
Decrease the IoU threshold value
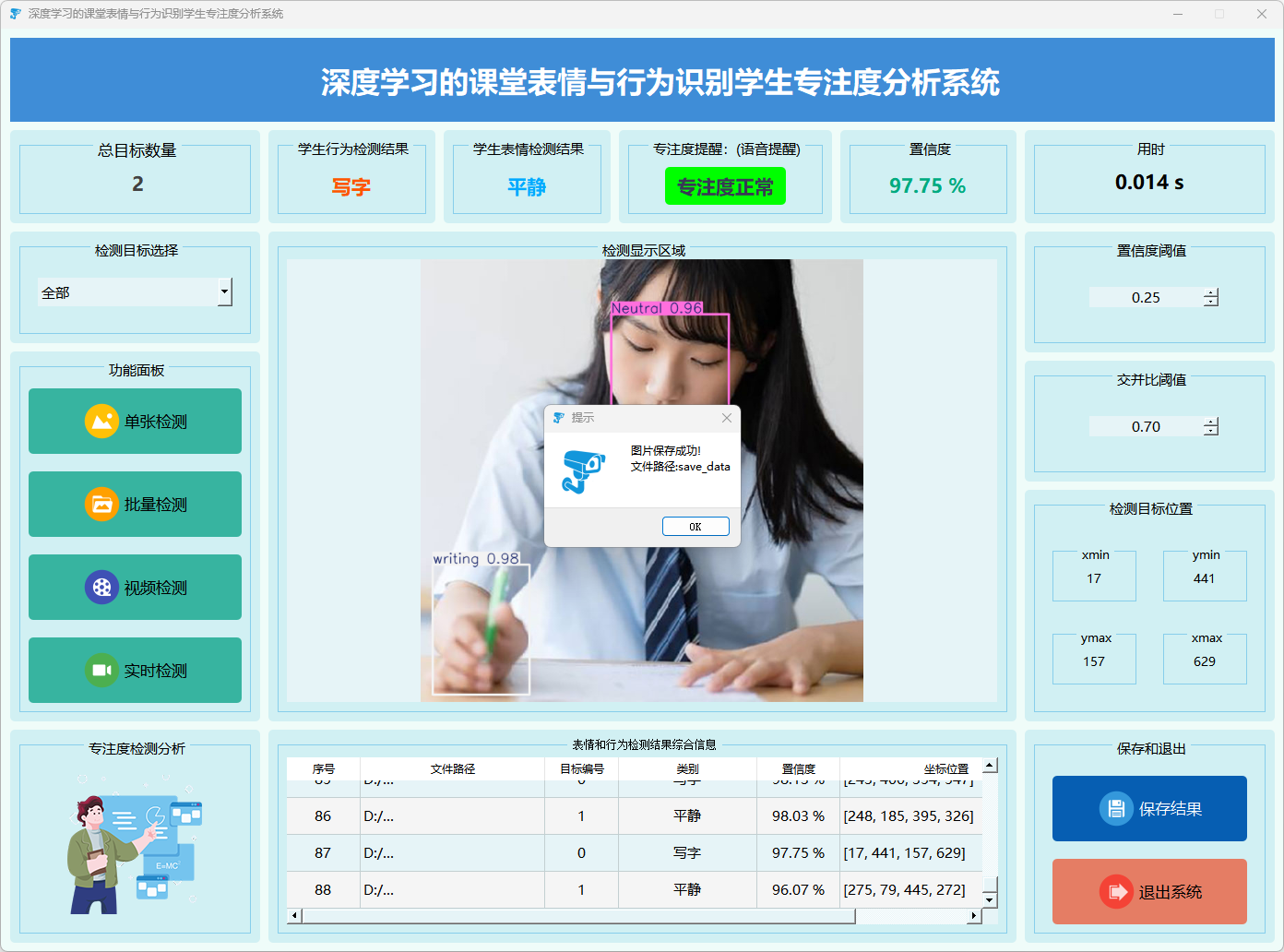pyautogui.click(x=1211, y=432)
